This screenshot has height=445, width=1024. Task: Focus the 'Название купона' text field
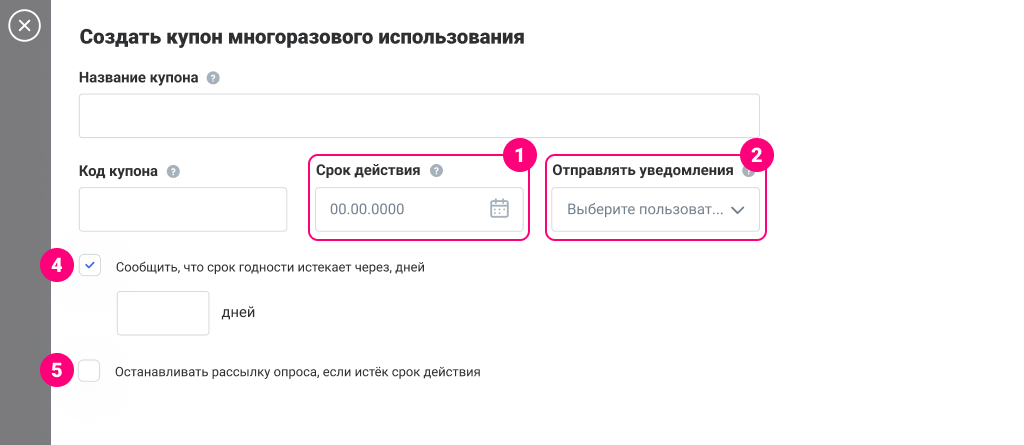pyautogui.click(x=419, y=116)
